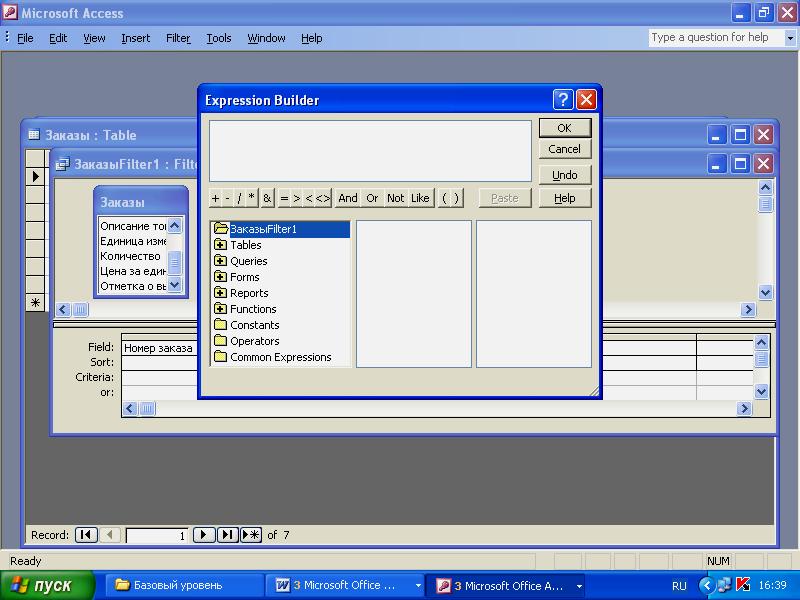Select Цена за field in Заказы list

(133, 271)
